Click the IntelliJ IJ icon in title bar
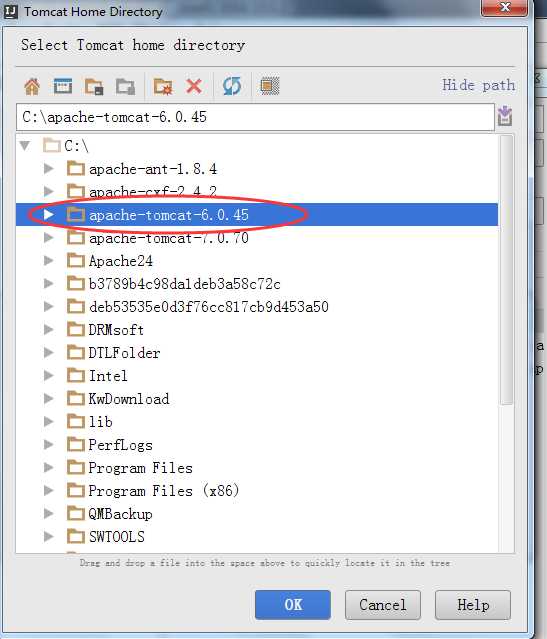This screenshot has height=639, width=547. pyautogui.click(x=10, y=11)
